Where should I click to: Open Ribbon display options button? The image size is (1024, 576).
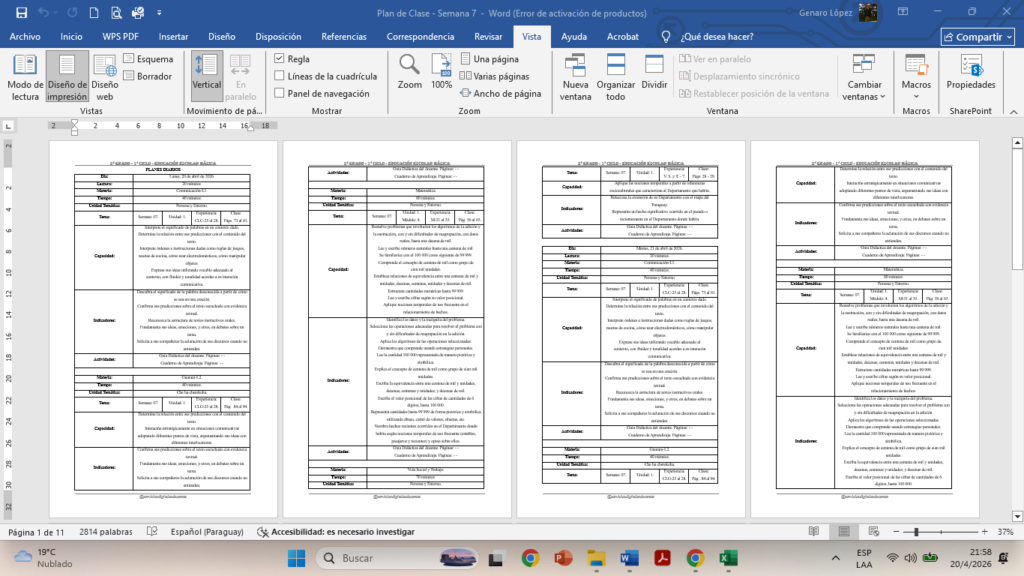coord(903,12)
